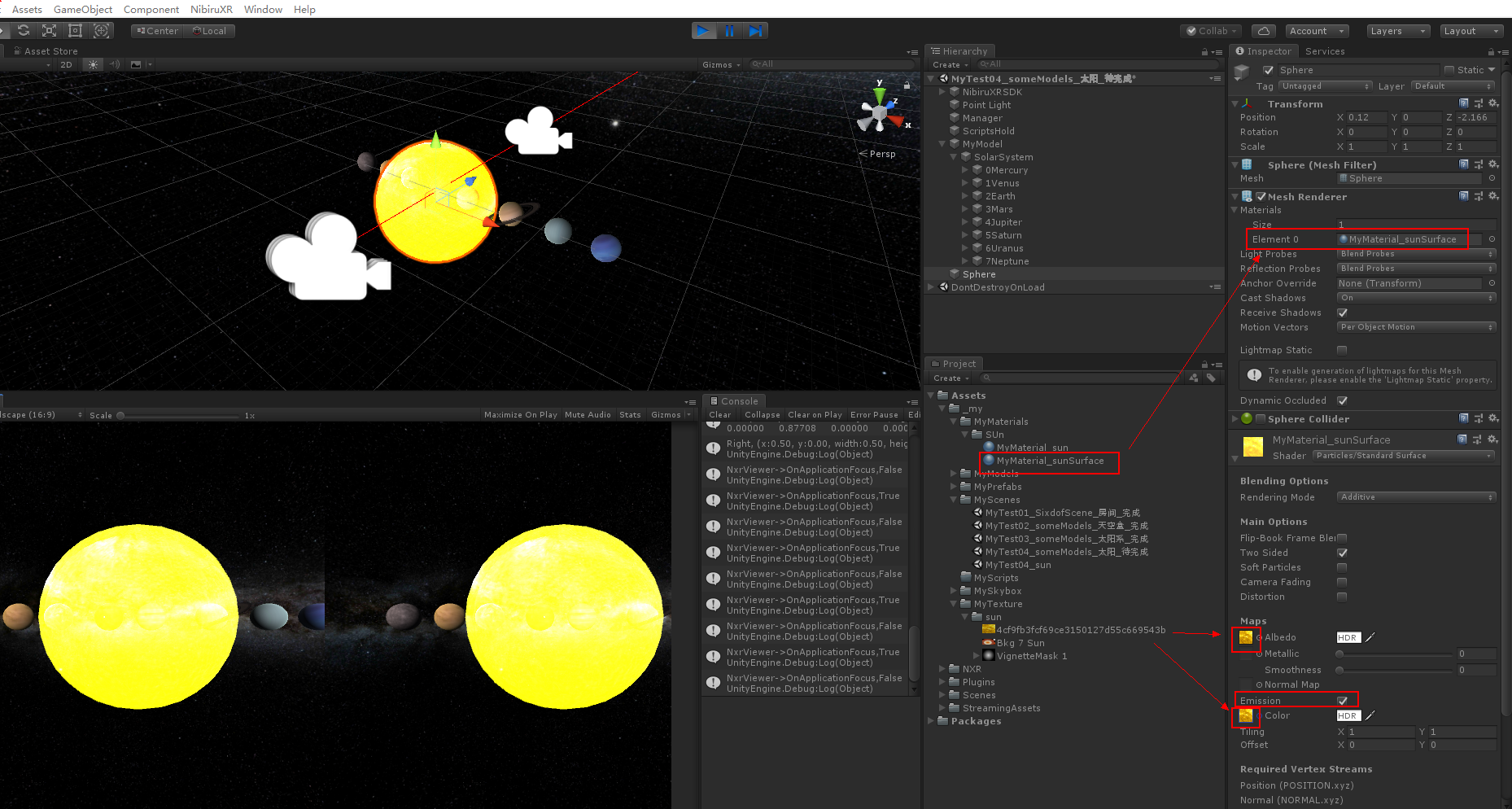Toggle scene lighting icon in Scene toolbar
Screen dimensions: 1512x809
93,64
